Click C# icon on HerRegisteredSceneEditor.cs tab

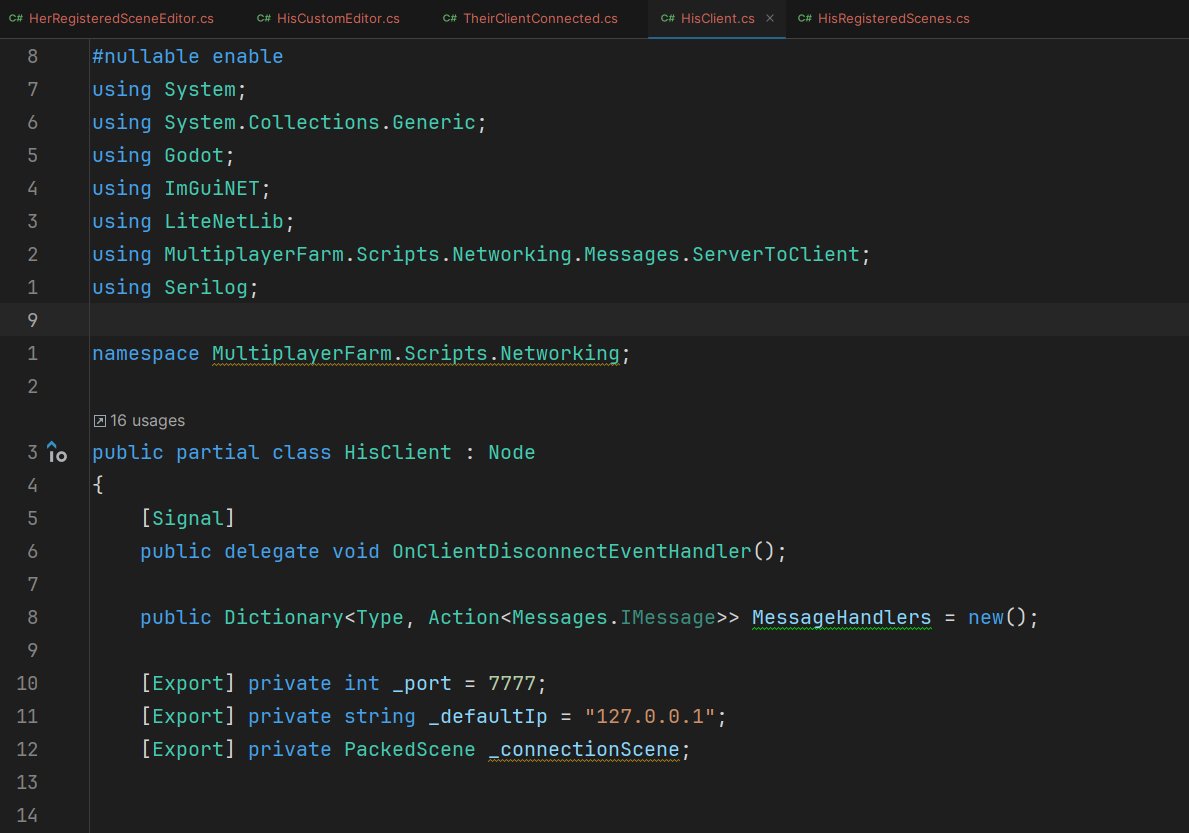tap(16, 18)
